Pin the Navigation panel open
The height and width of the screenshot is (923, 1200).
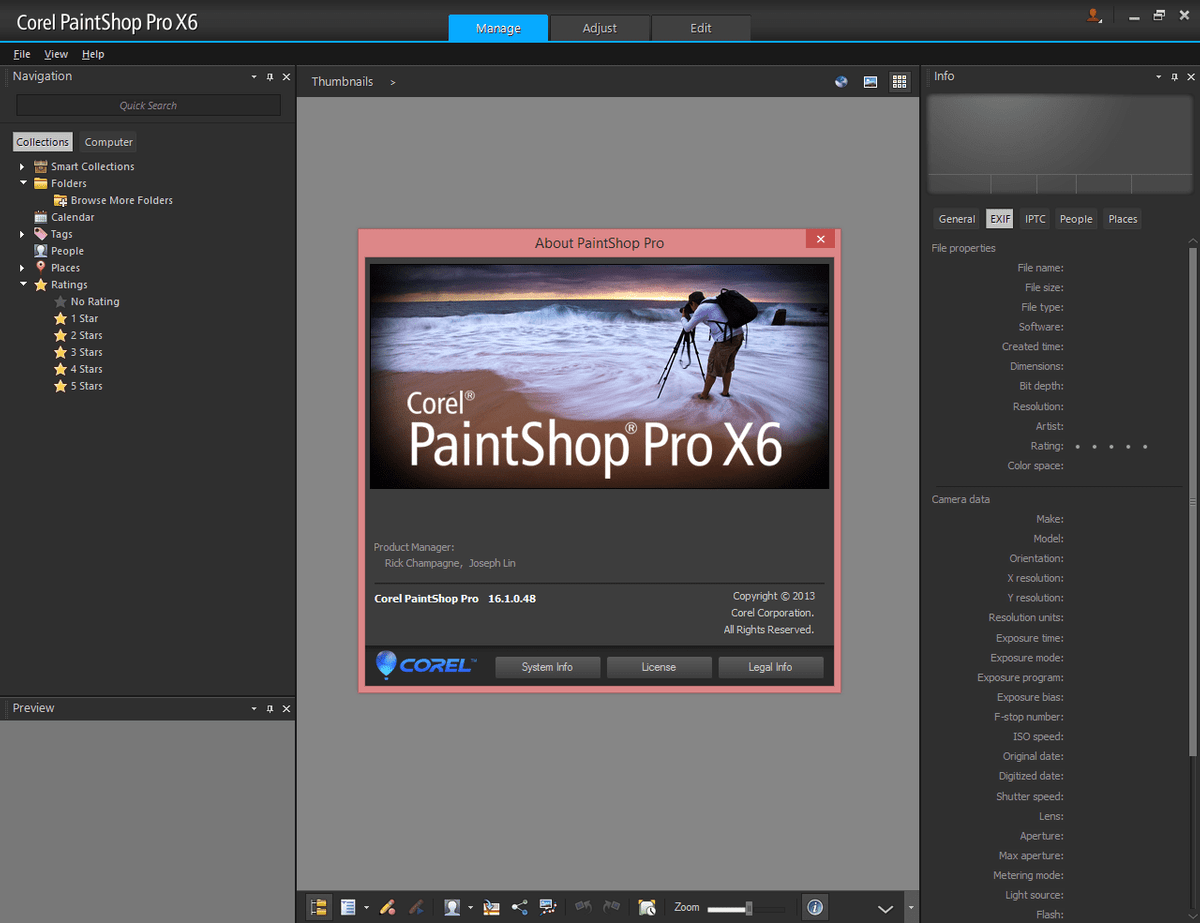coord(269,76)
